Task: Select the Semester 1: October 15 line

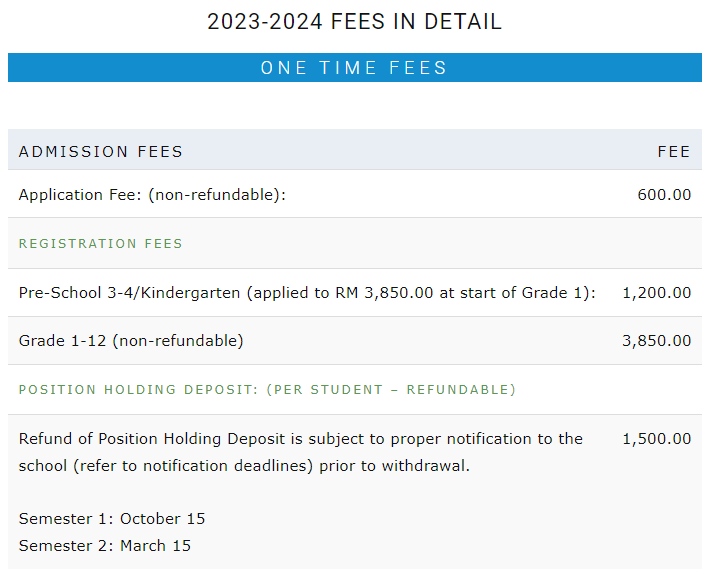Action: click(112, 518)
